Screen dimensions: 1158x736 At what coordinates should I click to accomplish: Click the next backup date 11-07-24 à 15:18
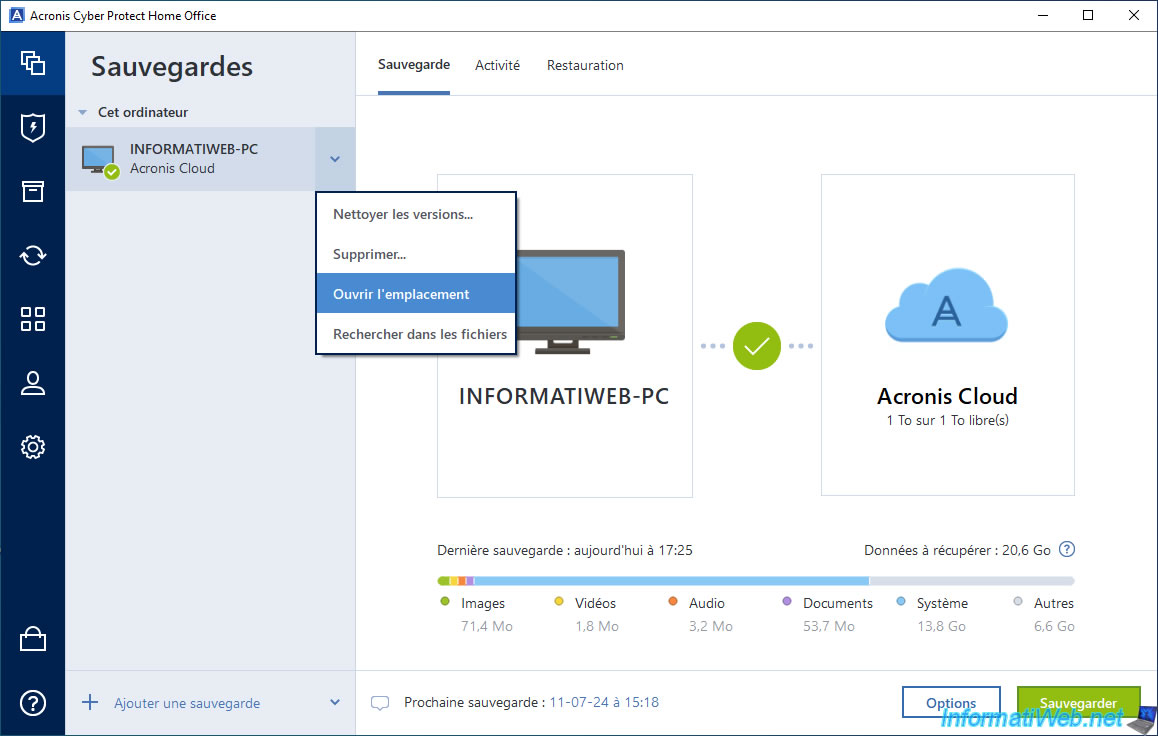pos(604,702)
